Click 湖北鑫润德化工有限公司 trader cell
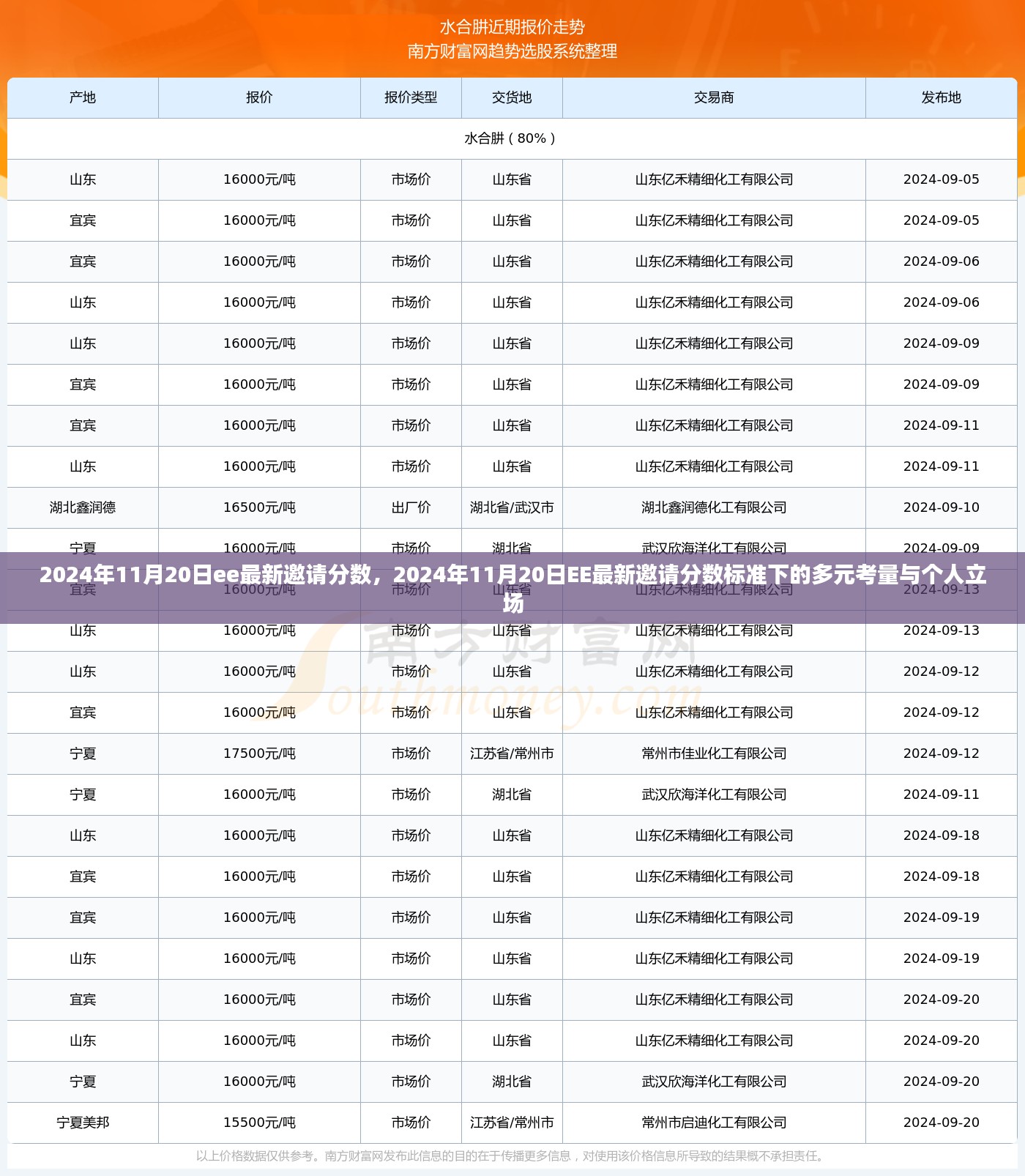The height and width of the screenshot is (1176, 1025). (714, 507)
